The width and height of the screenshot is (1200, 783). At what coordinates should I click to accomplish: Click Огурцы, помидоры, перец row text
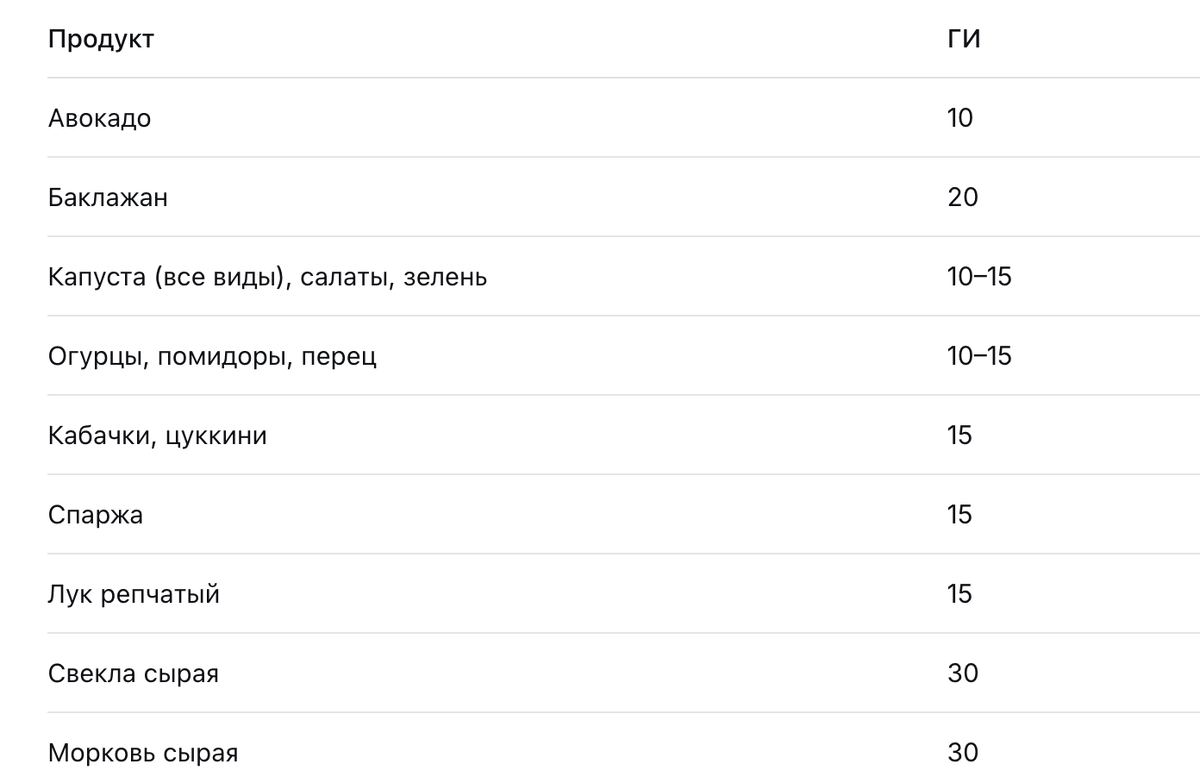[212, 356]
